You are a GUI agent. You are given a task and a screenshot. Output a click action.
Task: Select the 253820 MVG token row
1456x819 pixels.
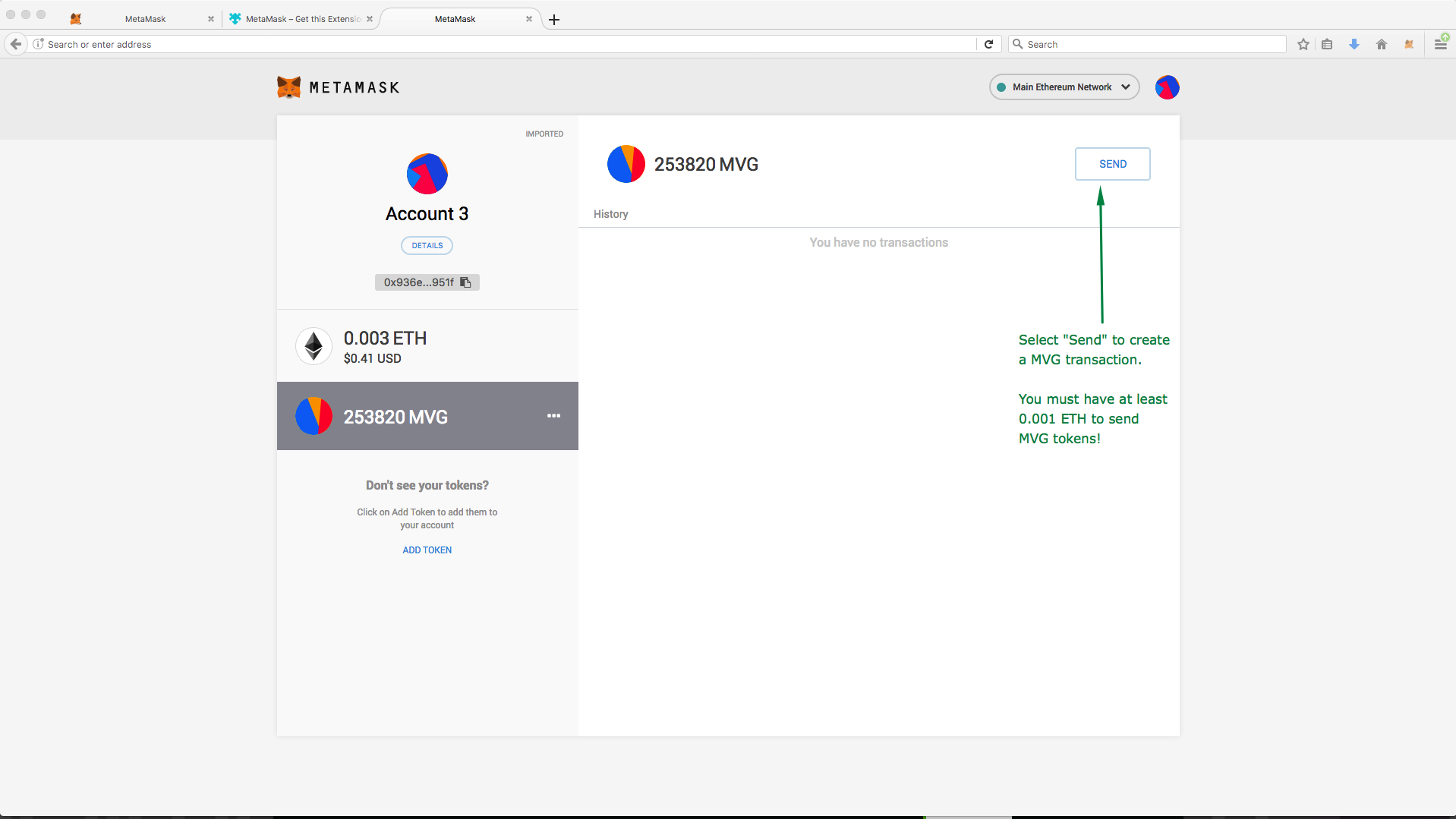tap(427, 416)
